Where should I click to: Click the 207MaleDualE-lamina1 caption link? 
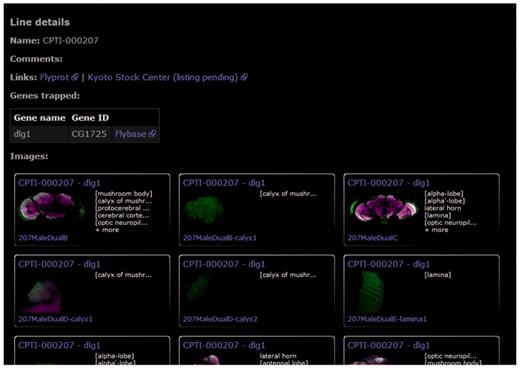[387, 319]
